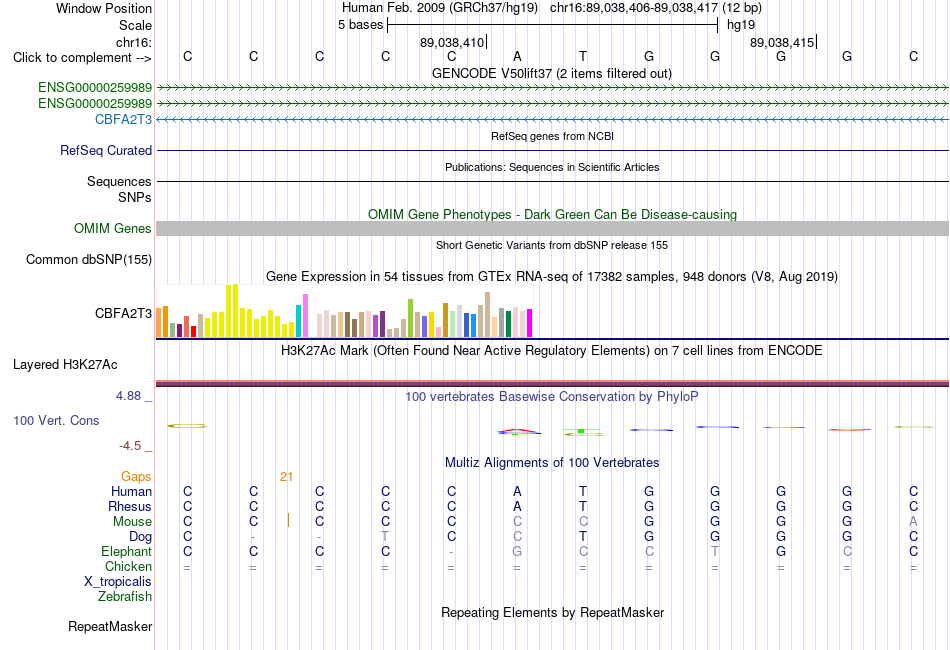Click the 'Click to complement -->' label
This screenshot has height=650, width=950.
[x=82, y=58]
